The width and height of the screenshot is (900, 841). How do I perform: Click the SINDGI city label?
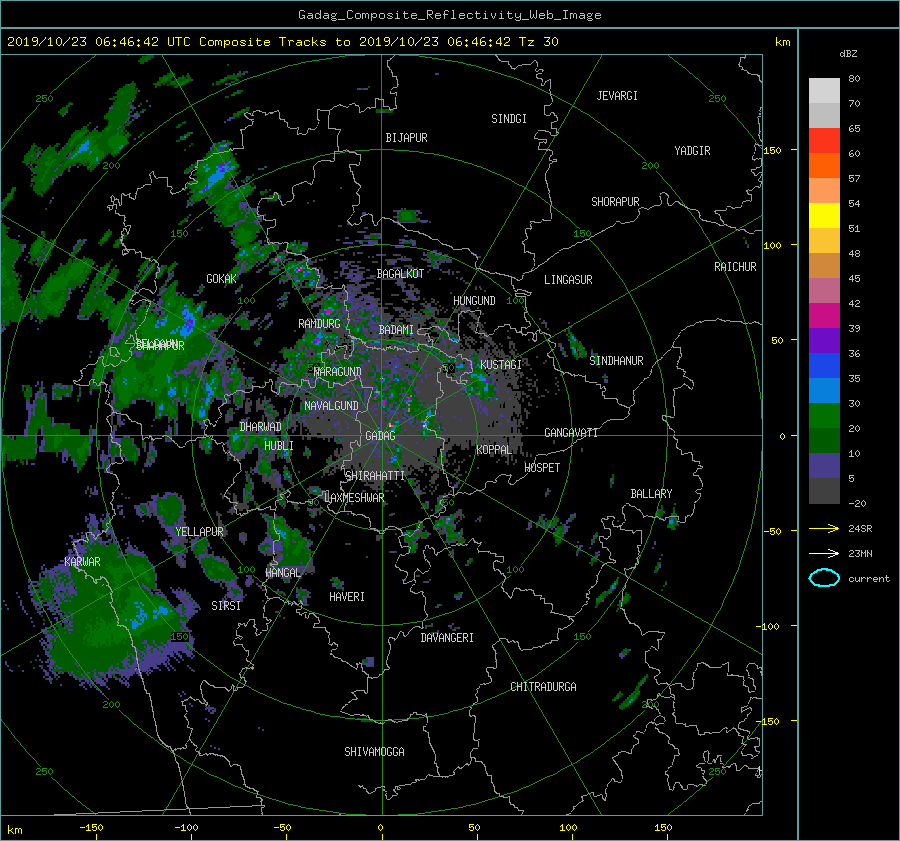coord(509,119)
